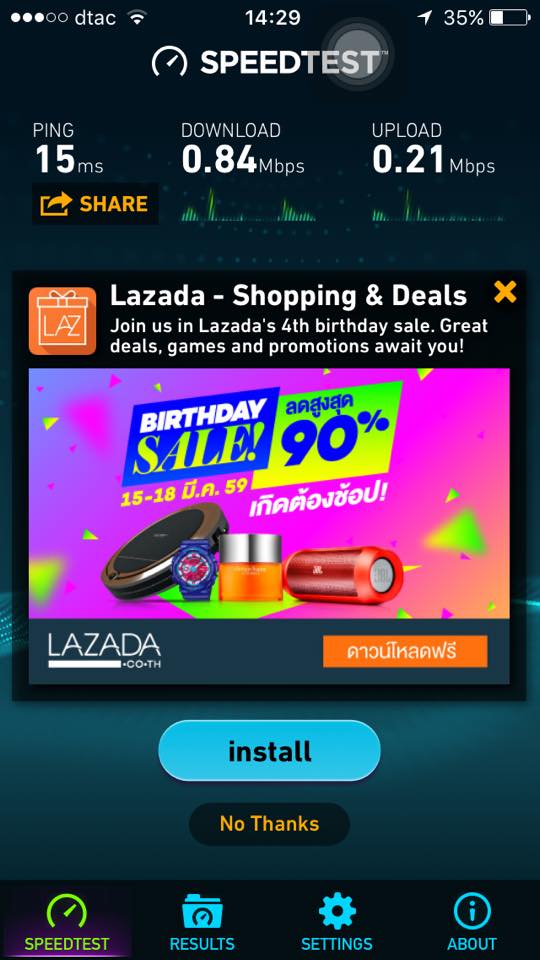Tap the Speedtest logo gauge icon
The width and height of the screenshot is (540, 960).
pyautogui.click(x=170, y=62)
